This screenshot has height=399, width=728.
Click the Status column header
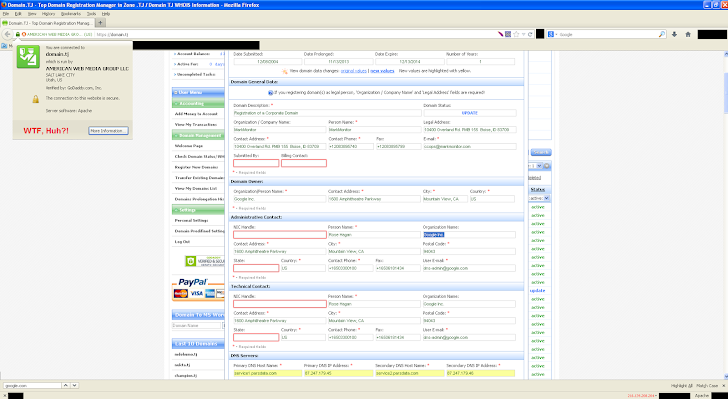538,190
